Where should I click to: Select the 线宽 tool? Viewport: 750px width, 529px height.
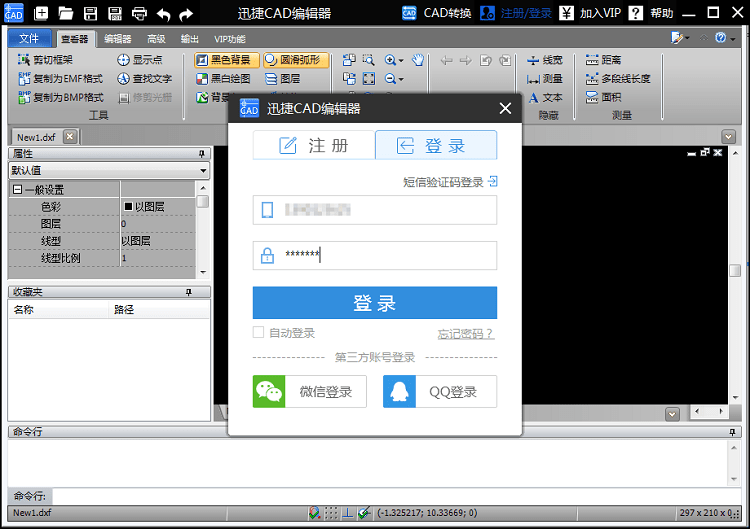(x=545, y=60)
